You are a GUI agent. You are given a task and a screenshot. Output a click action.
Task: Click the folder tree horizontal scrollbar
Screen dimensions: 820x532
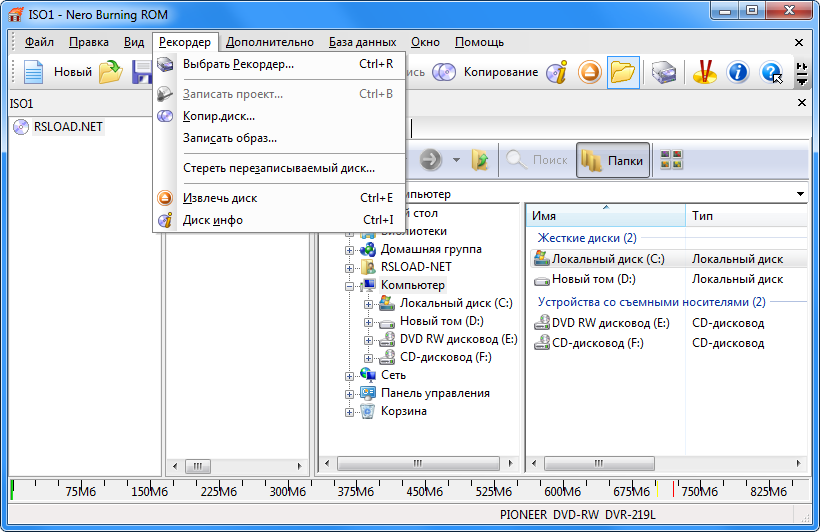coord(418,463)
